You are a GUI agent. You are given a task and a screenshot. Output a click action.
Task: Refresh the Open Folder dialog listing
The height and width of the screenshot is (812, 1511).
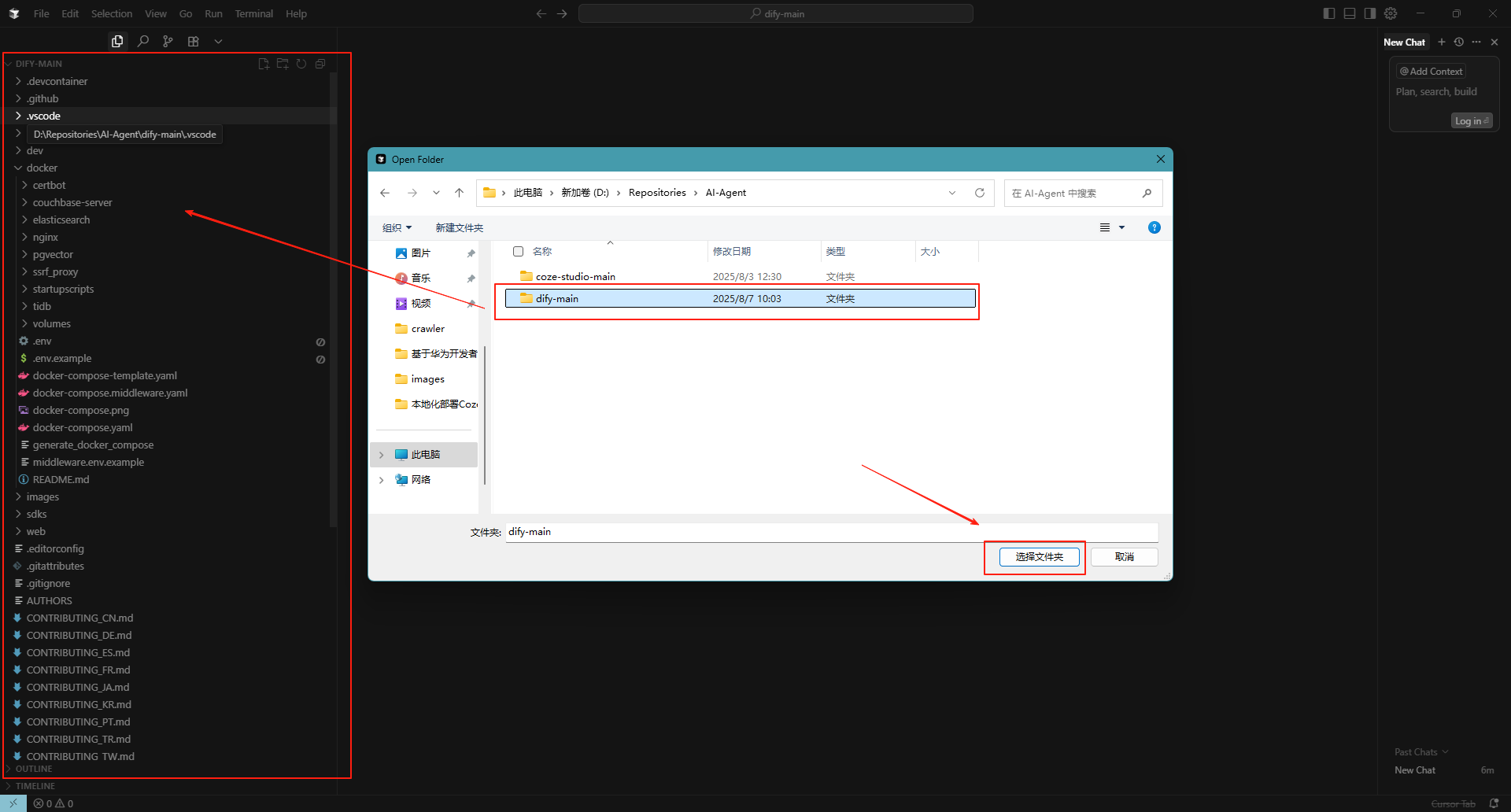(x=980, y=193)
